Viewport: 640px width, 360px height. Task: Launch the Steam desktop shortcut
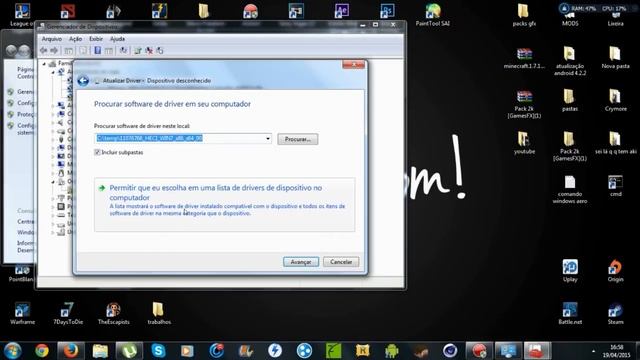click(616, 313)
